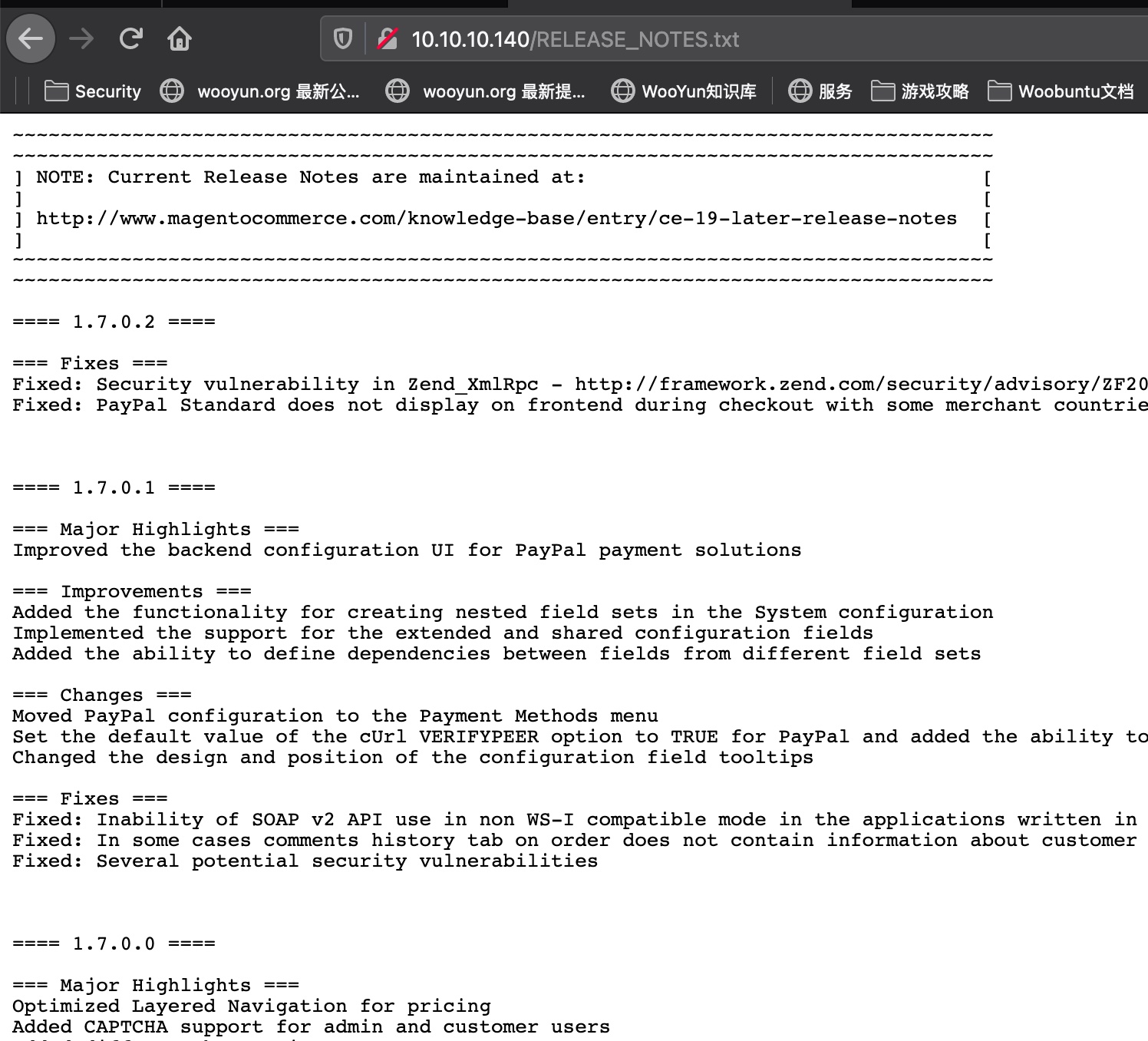Click 'Optimized Layered Navigation for pricing' line

pyautogui.click(x=252, y=1006)
